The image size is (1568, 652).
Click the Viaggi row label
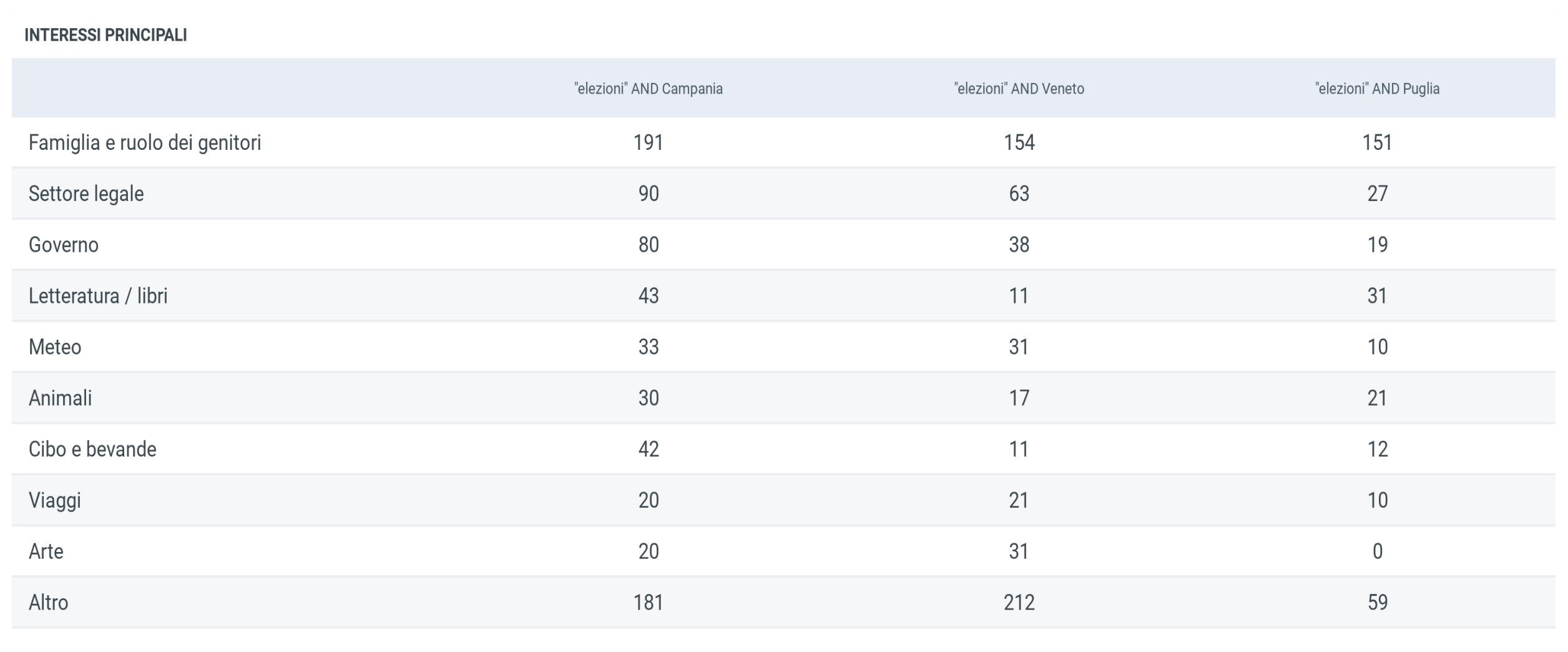pos(55,500)
